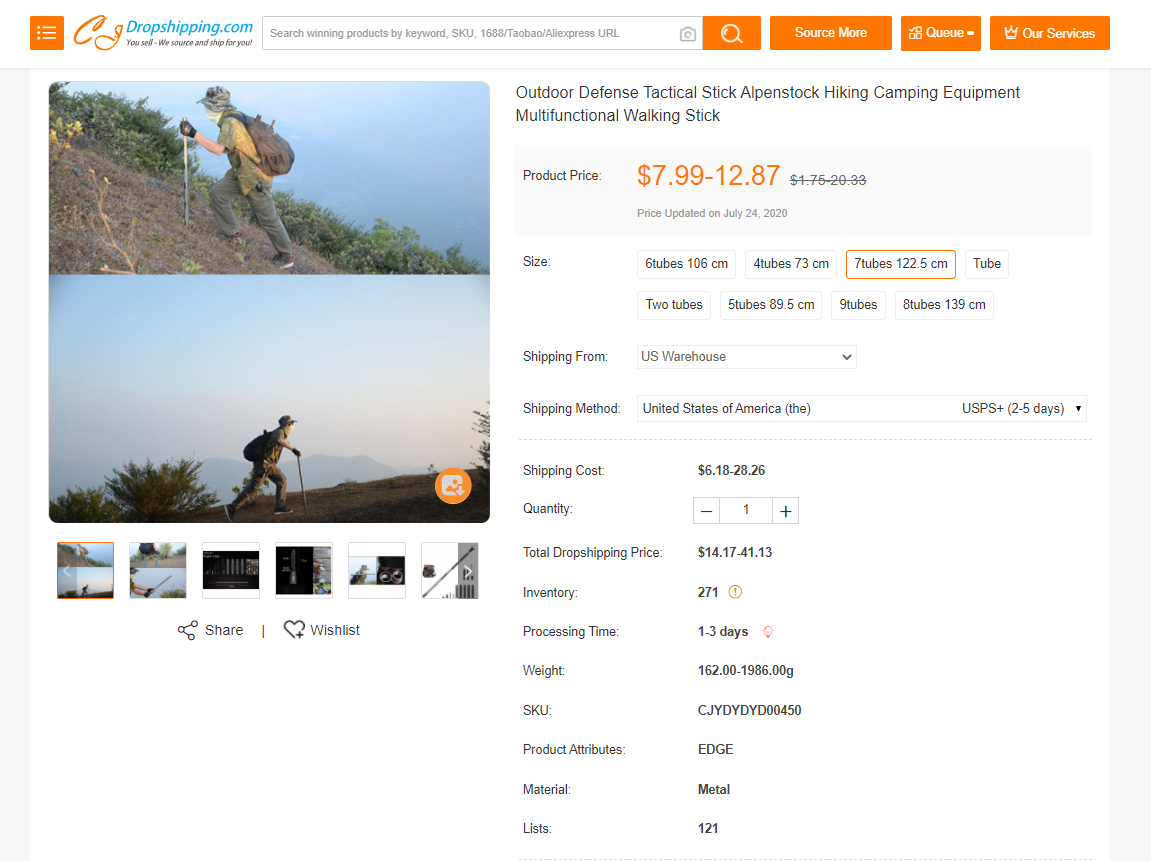Open the orange hamburger category menu
Image resolution: width=1151 pixels, height=861 pixels.
click(x=47, y=33)
